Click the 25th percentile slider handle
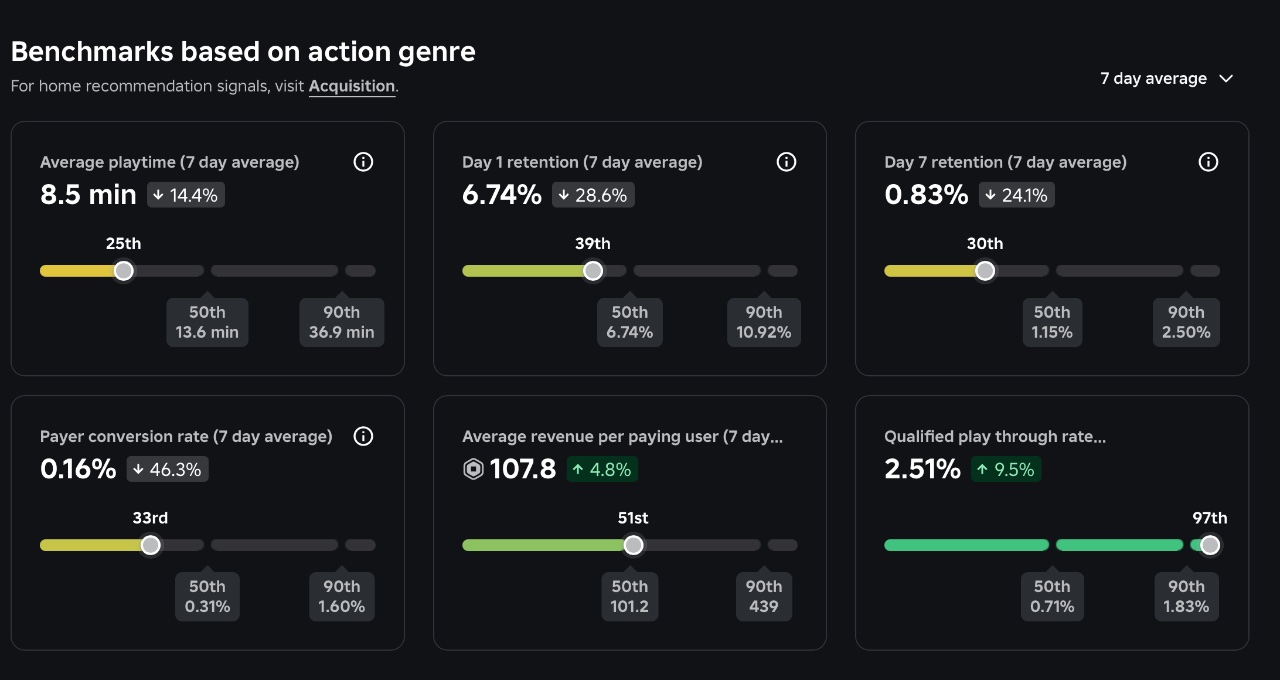1280x680 pixels. coord(124,271)
